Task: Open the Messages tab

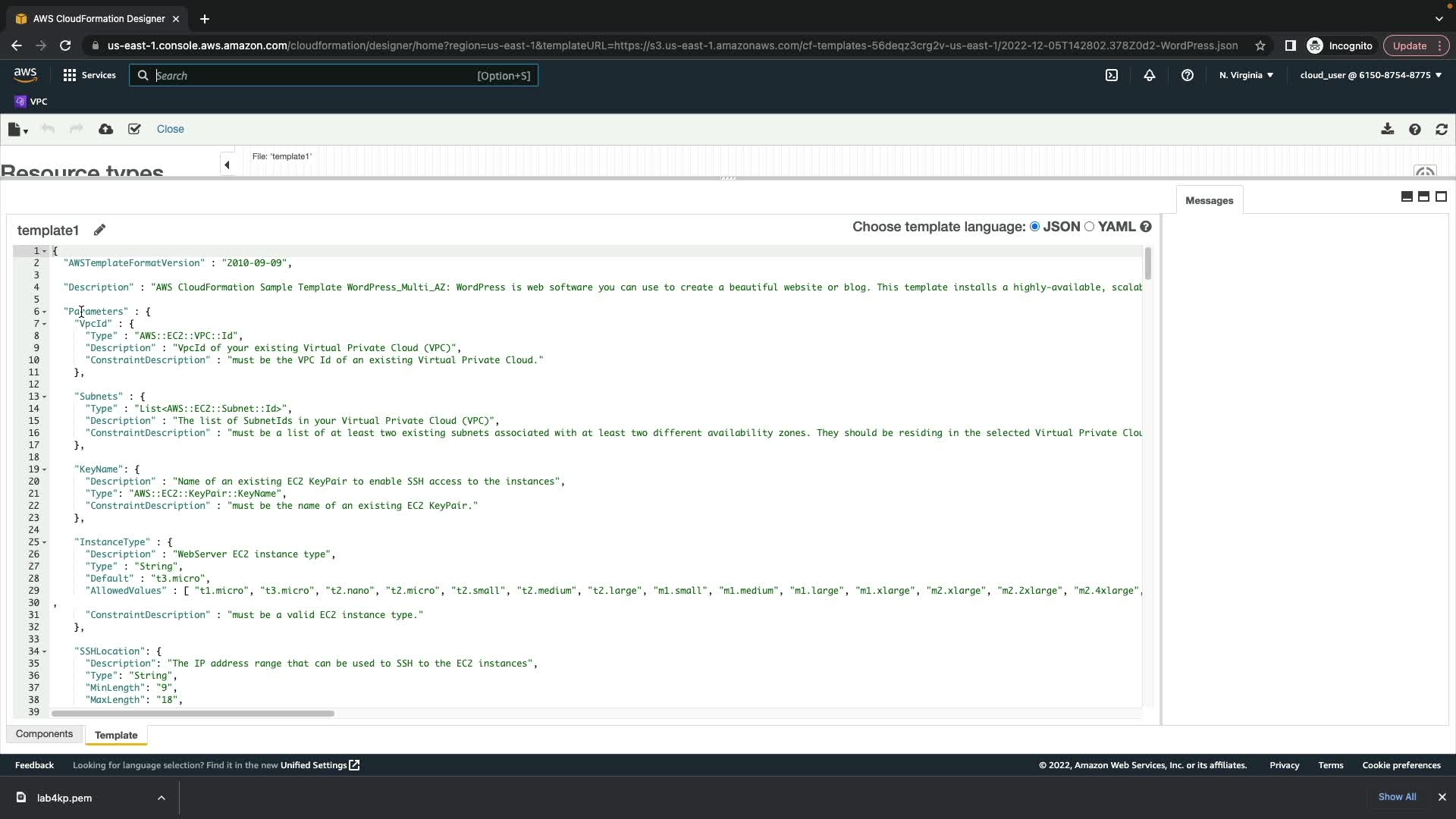Action: point(1209,201)
